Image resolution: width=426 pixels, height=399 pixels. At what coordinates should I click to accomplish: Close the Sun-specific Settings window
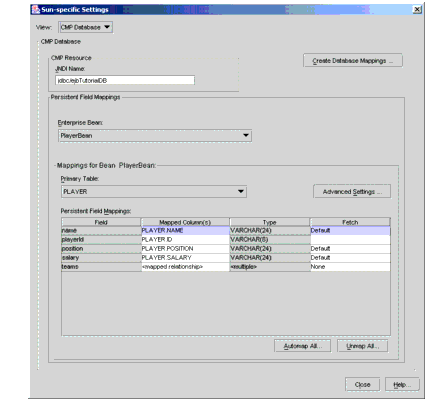pyautogui.click(x=417, y=9)
